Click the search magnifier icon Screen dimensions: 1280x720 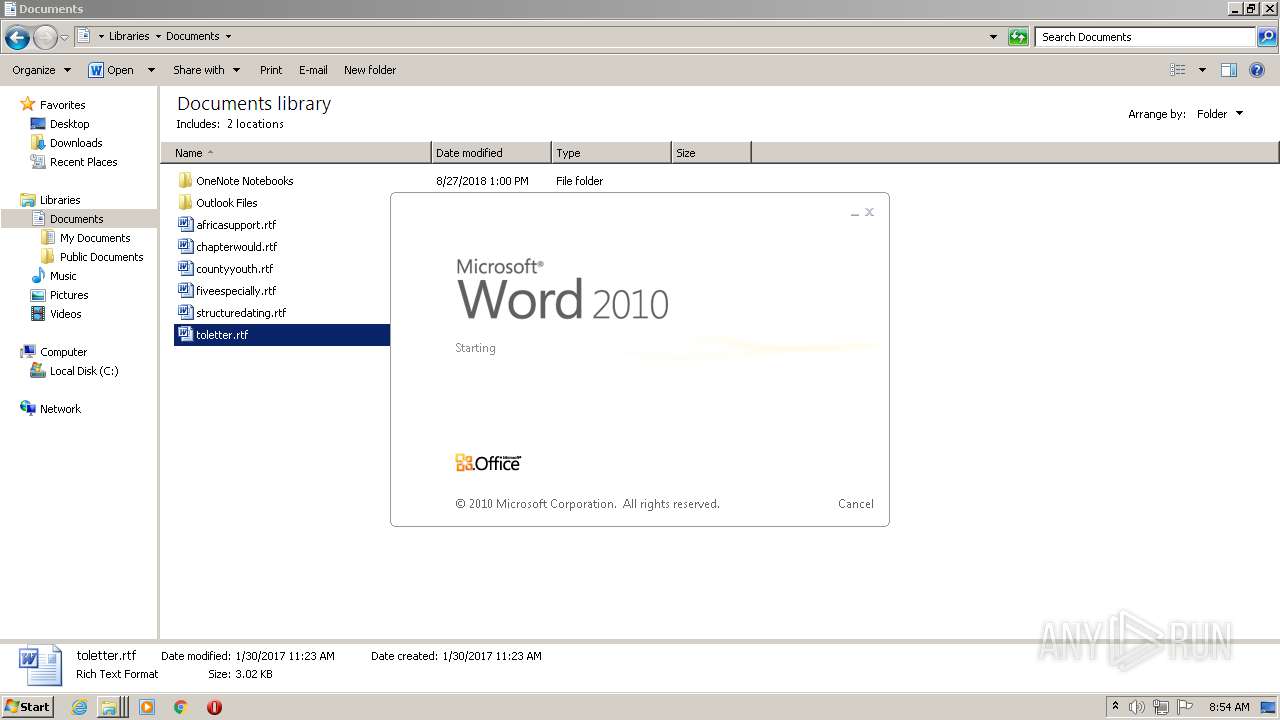[1267, 37]
